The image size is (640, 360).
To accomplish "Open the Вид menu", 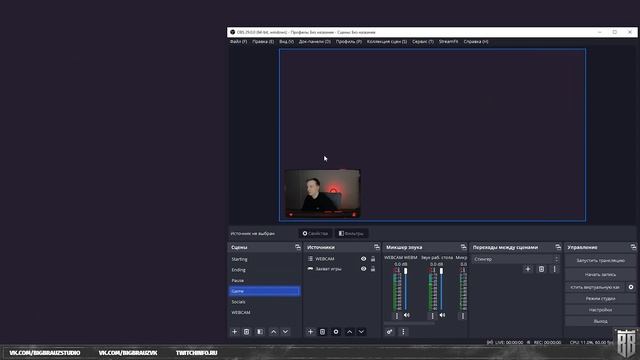I will click(x=286, y=42).
